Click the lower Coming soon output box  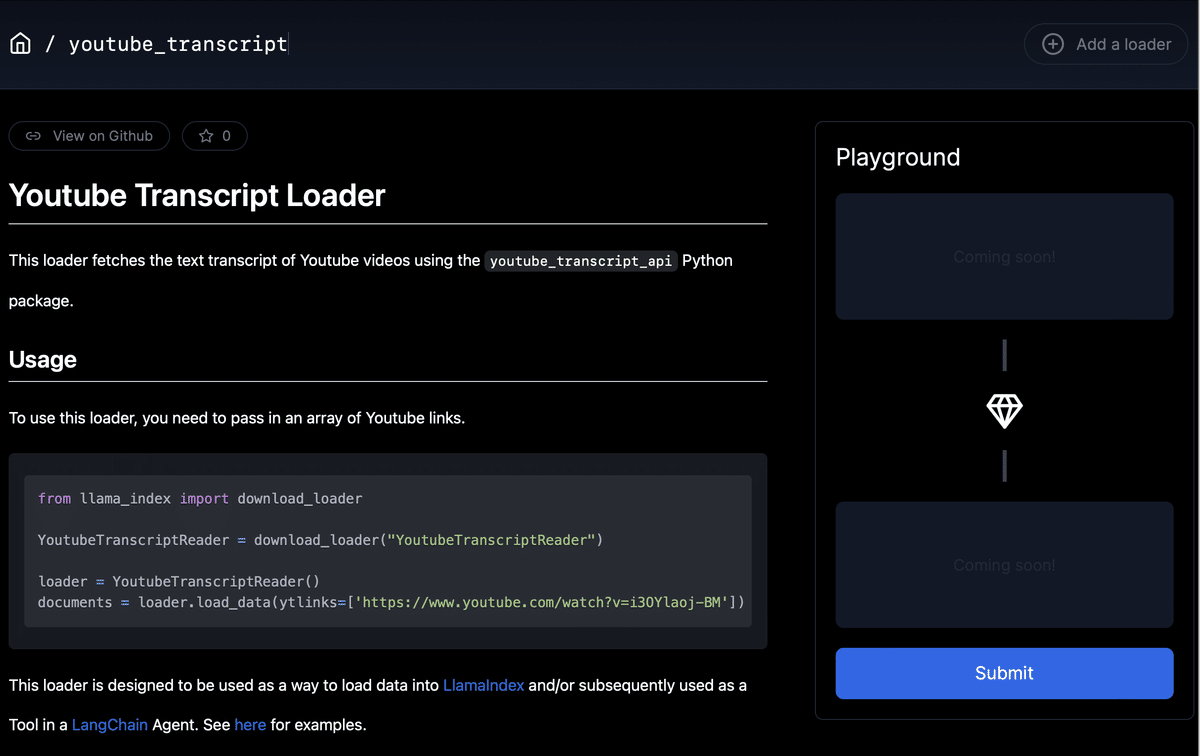coord(1004,565)
